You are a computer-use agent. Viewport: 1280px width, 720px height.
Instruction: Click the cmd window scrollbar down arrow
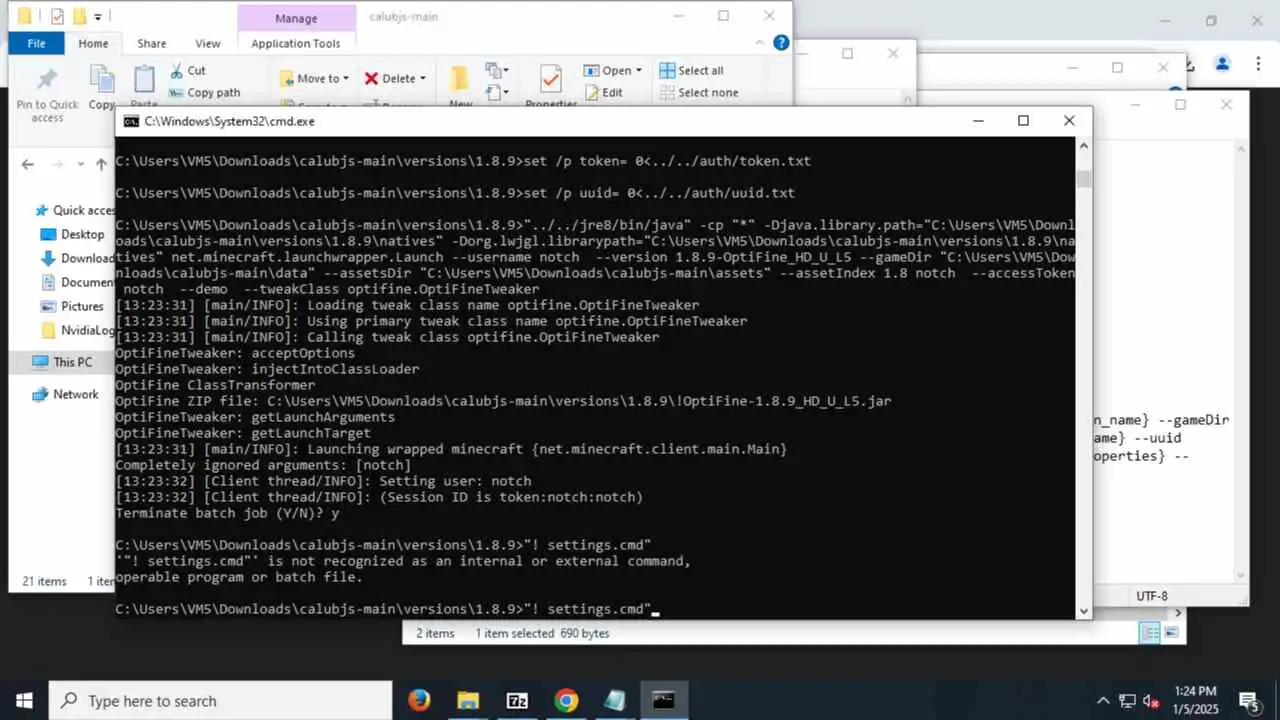tap(1083, 610)
